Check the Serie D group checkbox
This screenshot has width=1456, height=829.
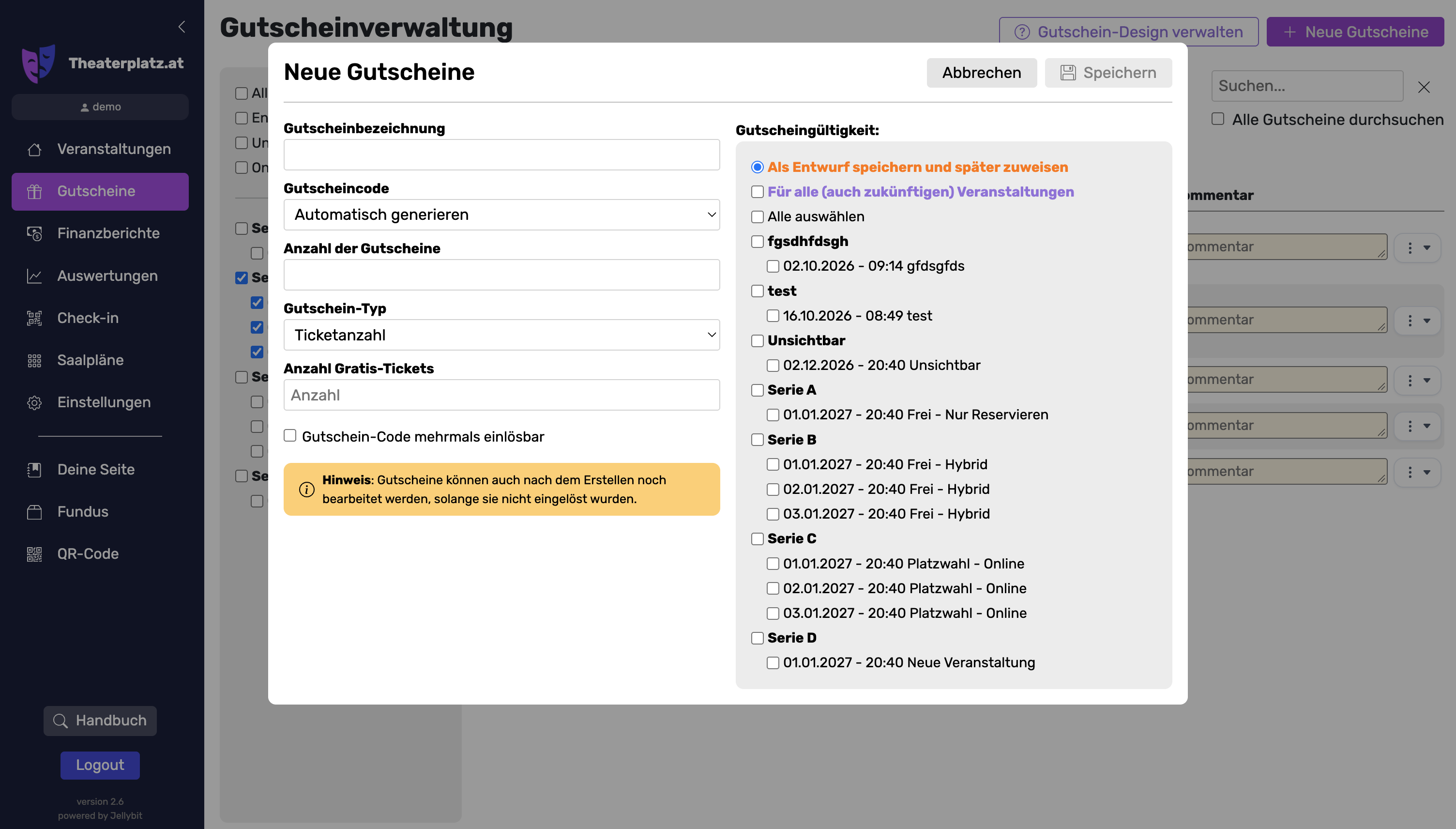(x=758, y=638)
